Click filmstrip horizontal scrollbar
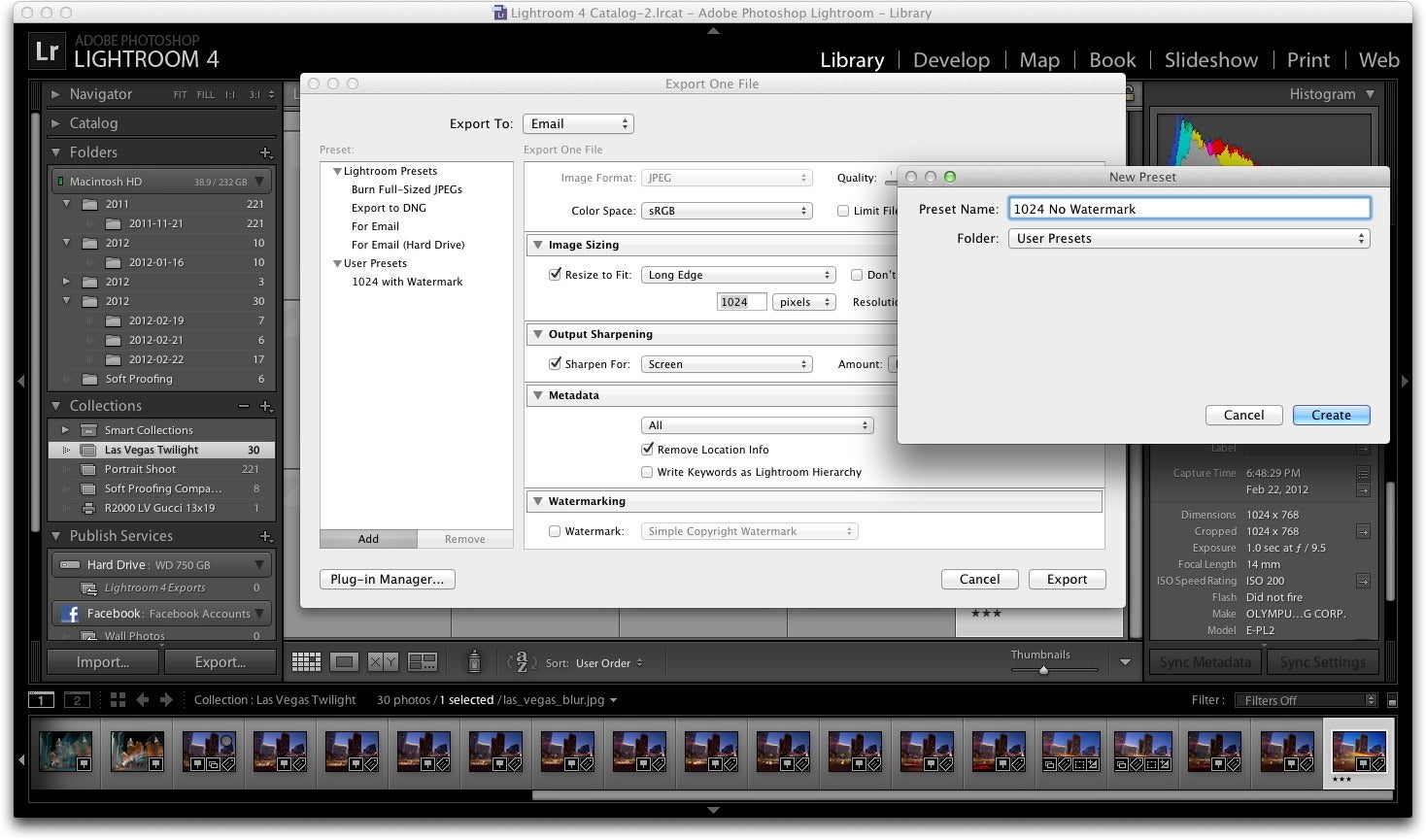1426x840 pixels. [962, 795]
